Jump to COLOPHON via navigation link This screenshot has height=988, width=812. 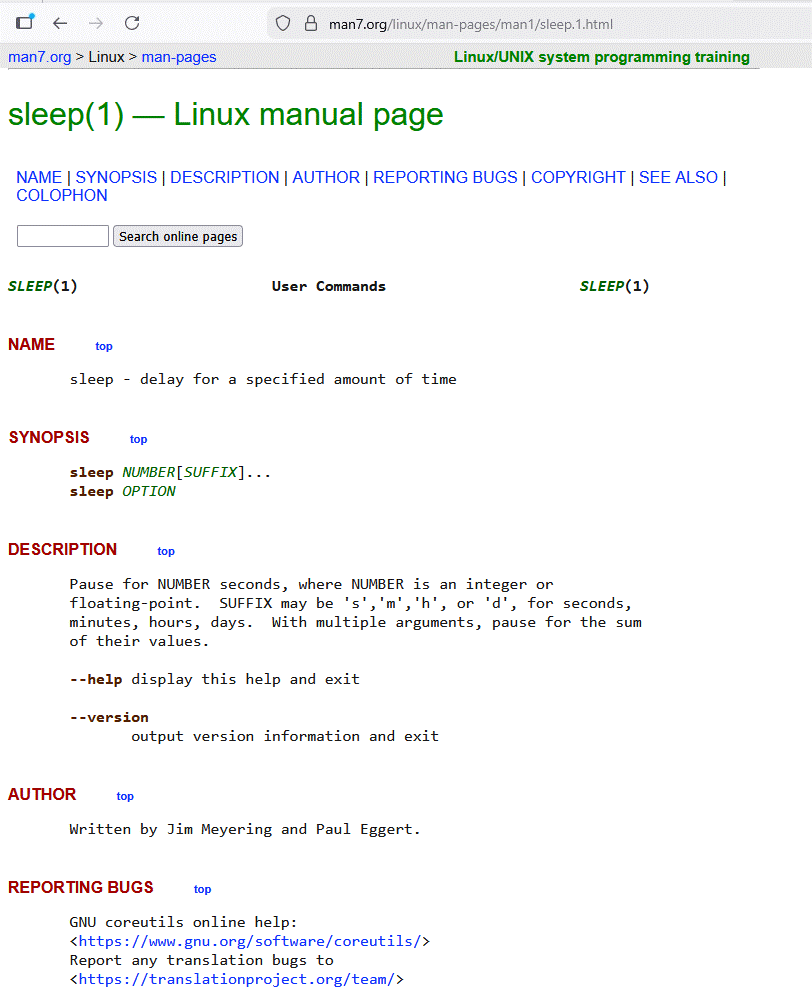click(x=62, y=196)
